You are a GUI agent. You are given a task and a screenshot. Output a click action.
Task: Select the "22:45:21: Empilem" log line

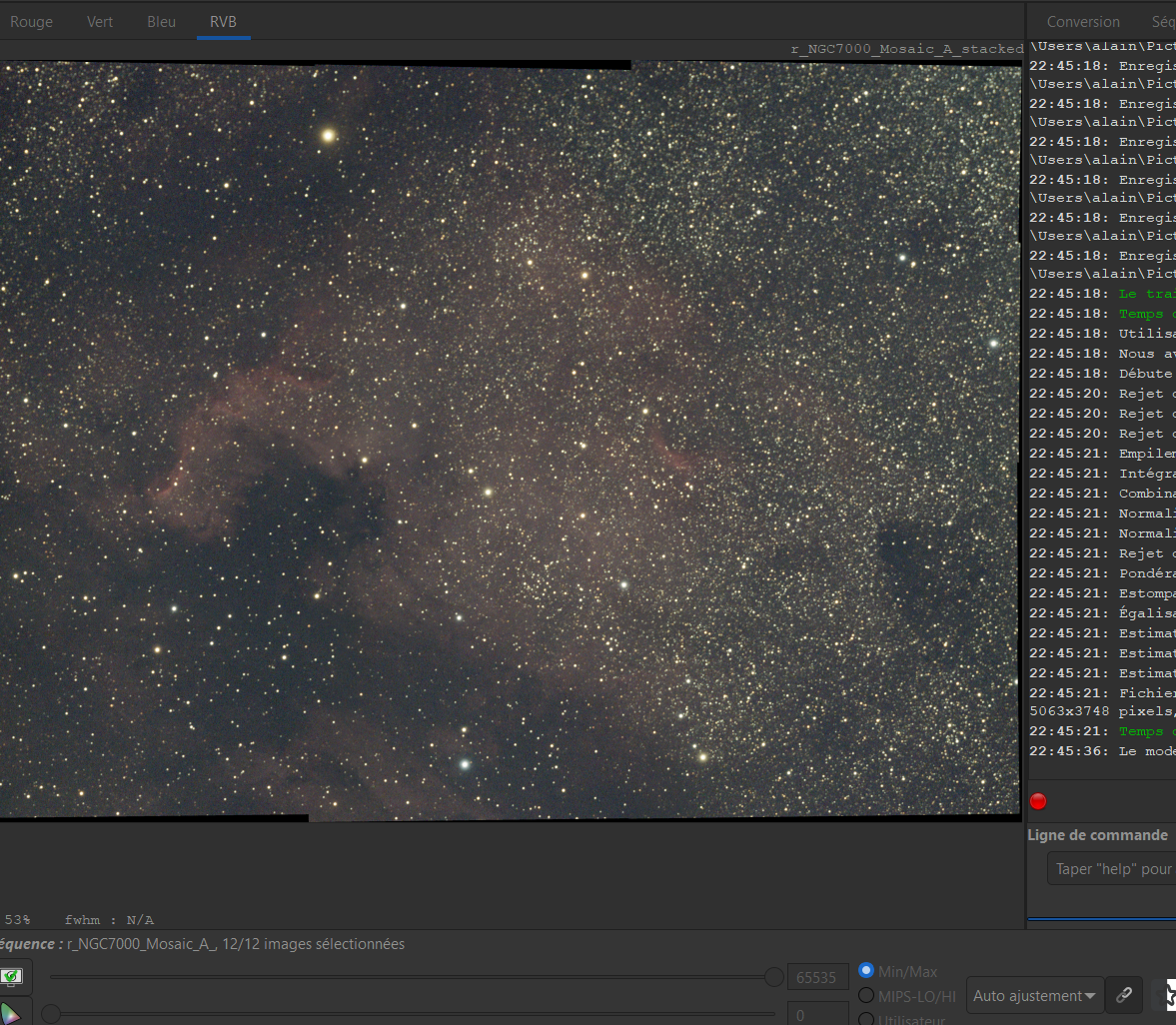(1102, 454)
